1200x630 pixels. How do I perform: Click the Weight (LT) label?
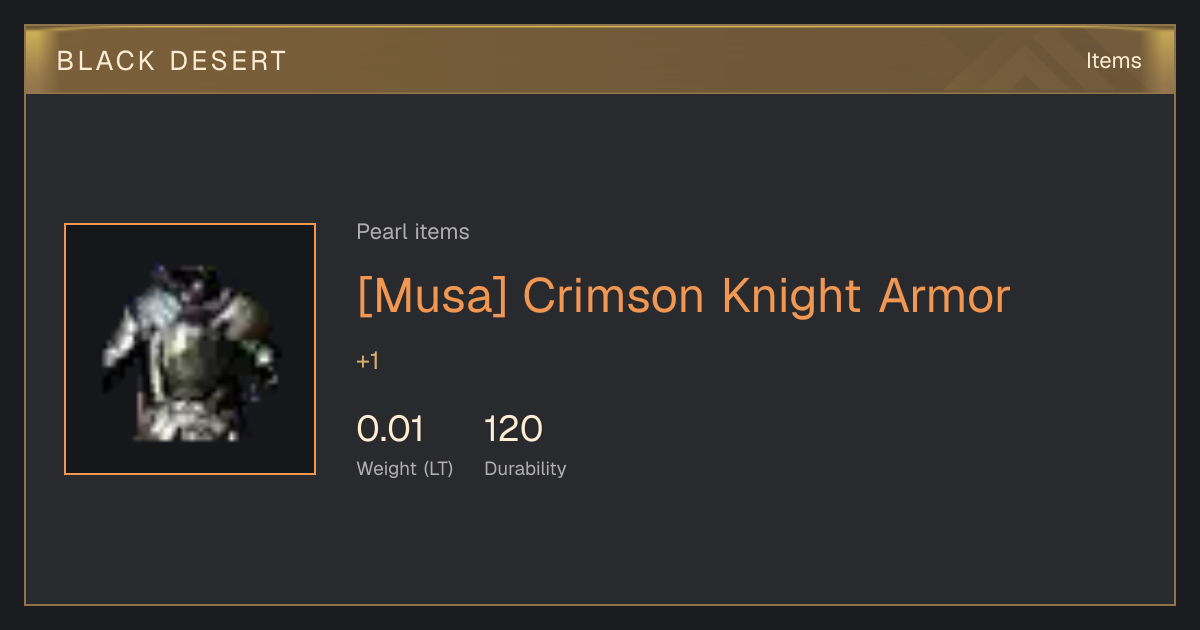(x=405, y=469)
